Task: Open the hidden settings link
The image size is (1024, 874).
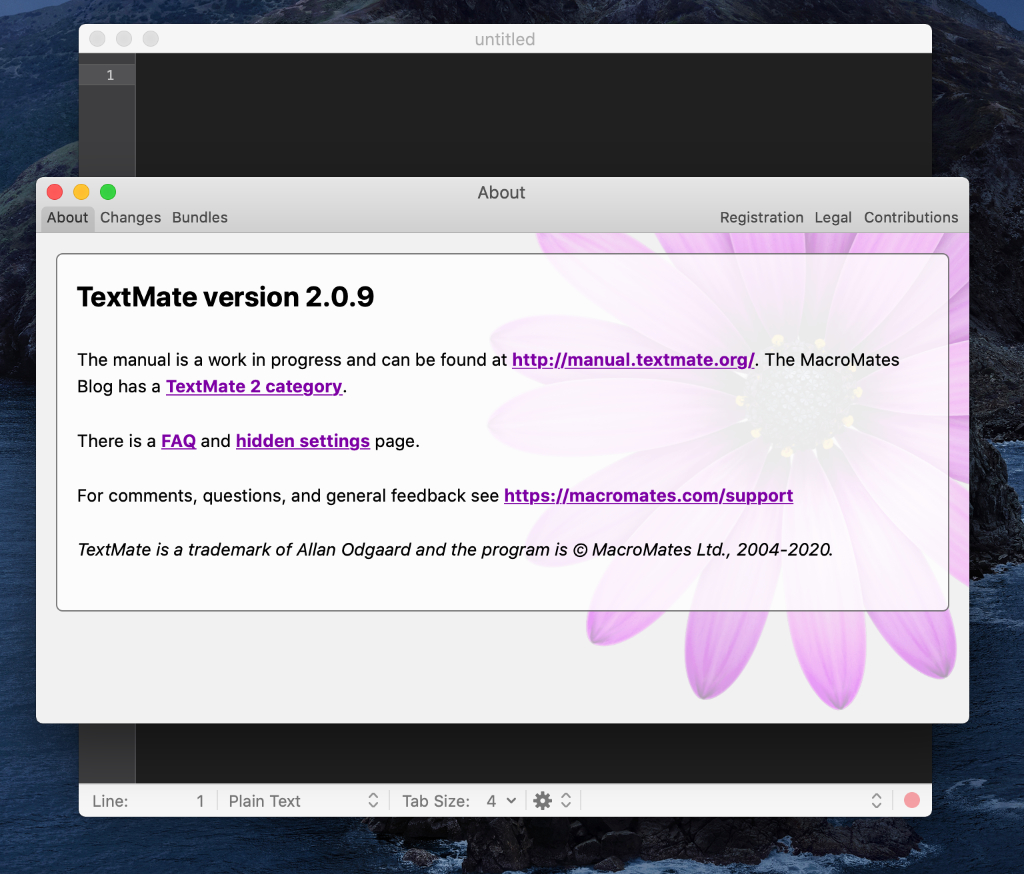Action: (x=302, y=441)
